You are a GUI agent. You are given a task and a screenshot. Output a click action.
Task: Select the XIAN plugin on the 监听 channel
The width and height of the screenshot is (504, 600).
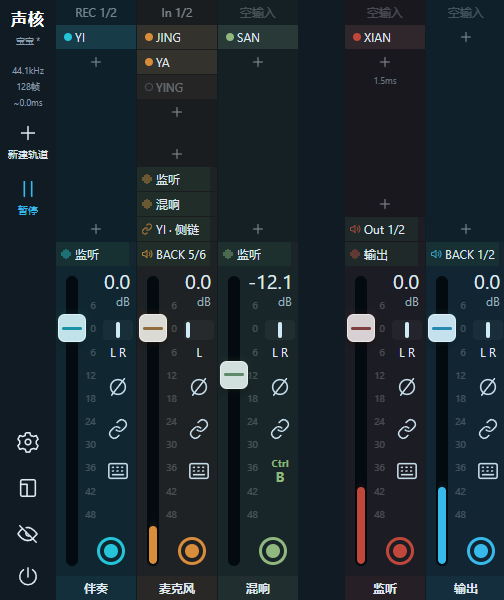click(385, 37)
